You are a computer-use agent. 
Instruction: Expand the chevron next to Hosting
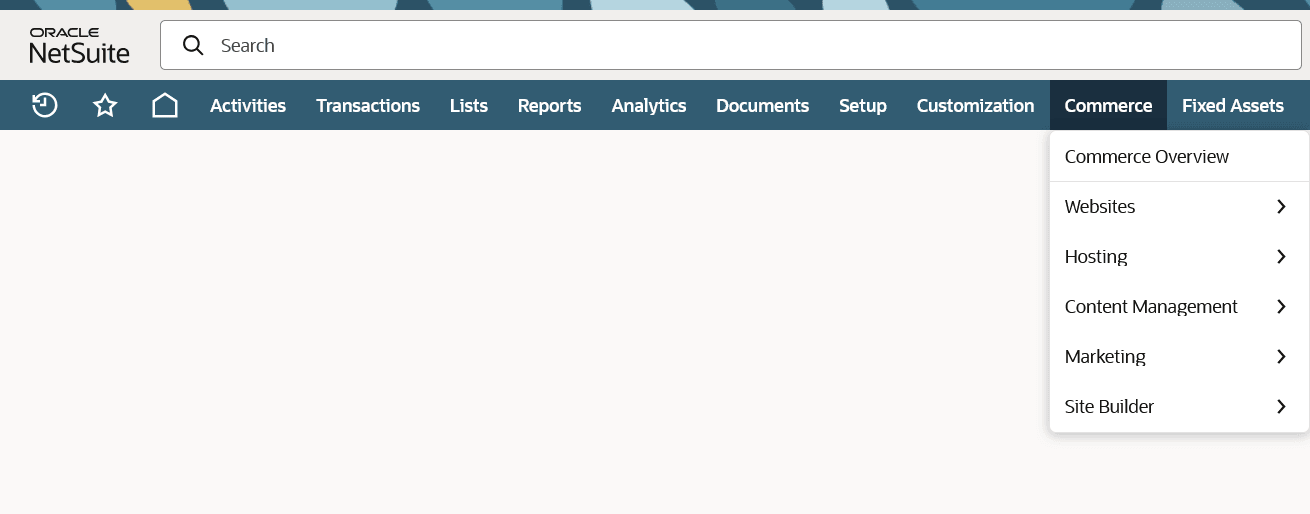coord(1281,257)
